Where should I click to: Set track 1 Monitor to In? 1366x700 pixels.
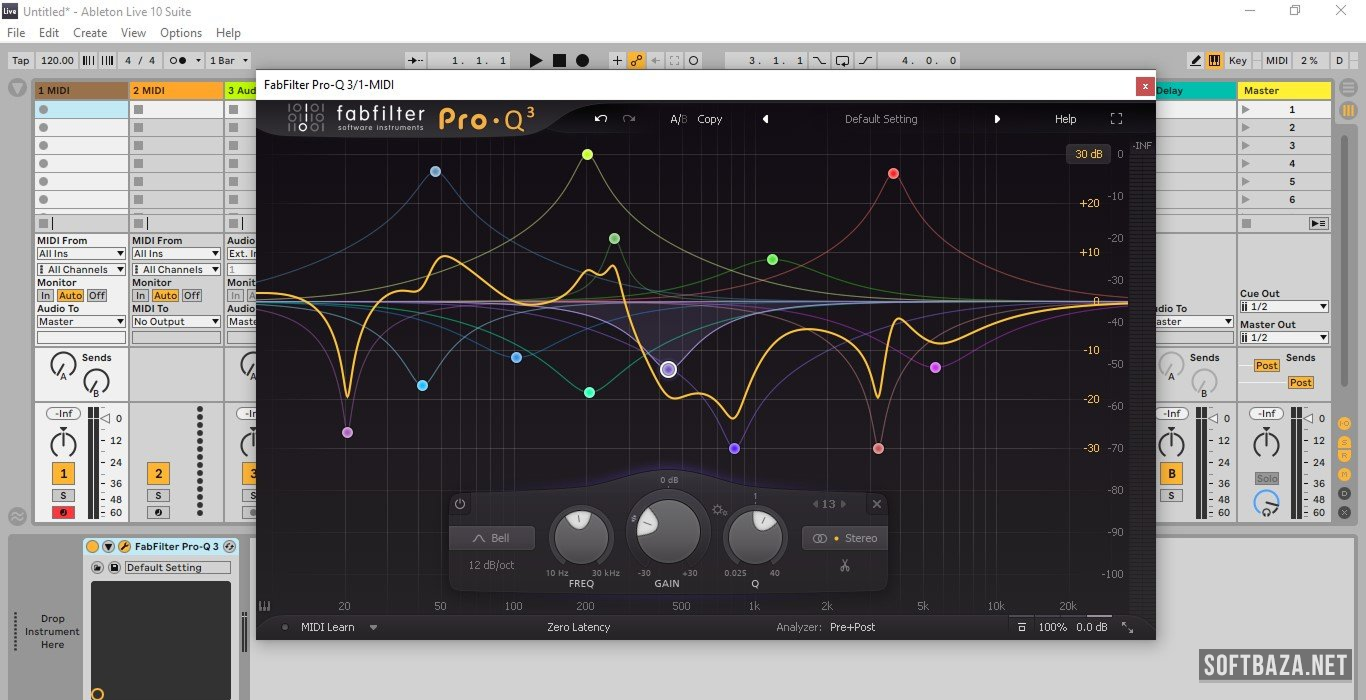pyautogui.click(x=45, y=296)
